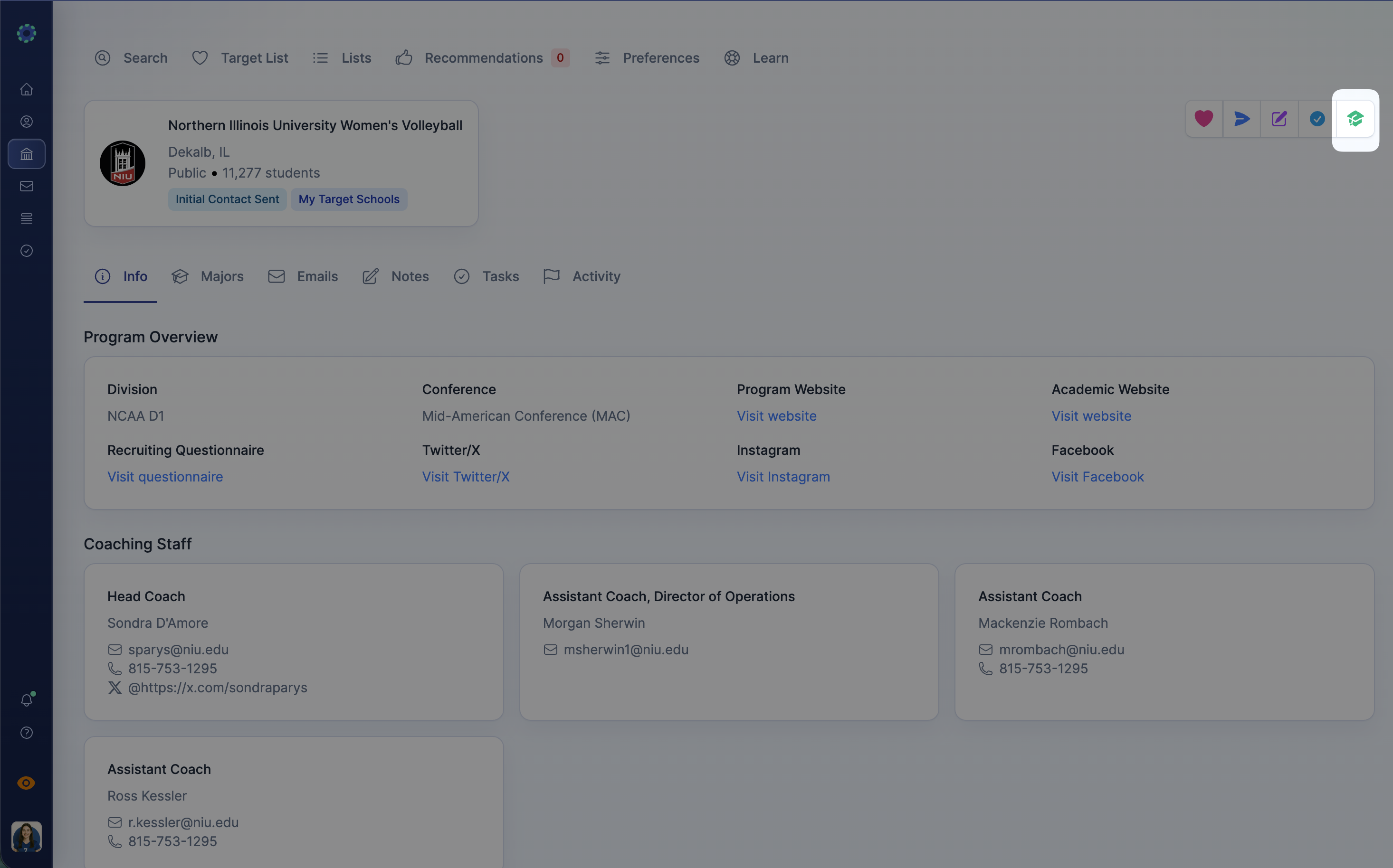Click the name Sondra D'Amore
This screenshot has height=868, width=1393.
[158, 623]
